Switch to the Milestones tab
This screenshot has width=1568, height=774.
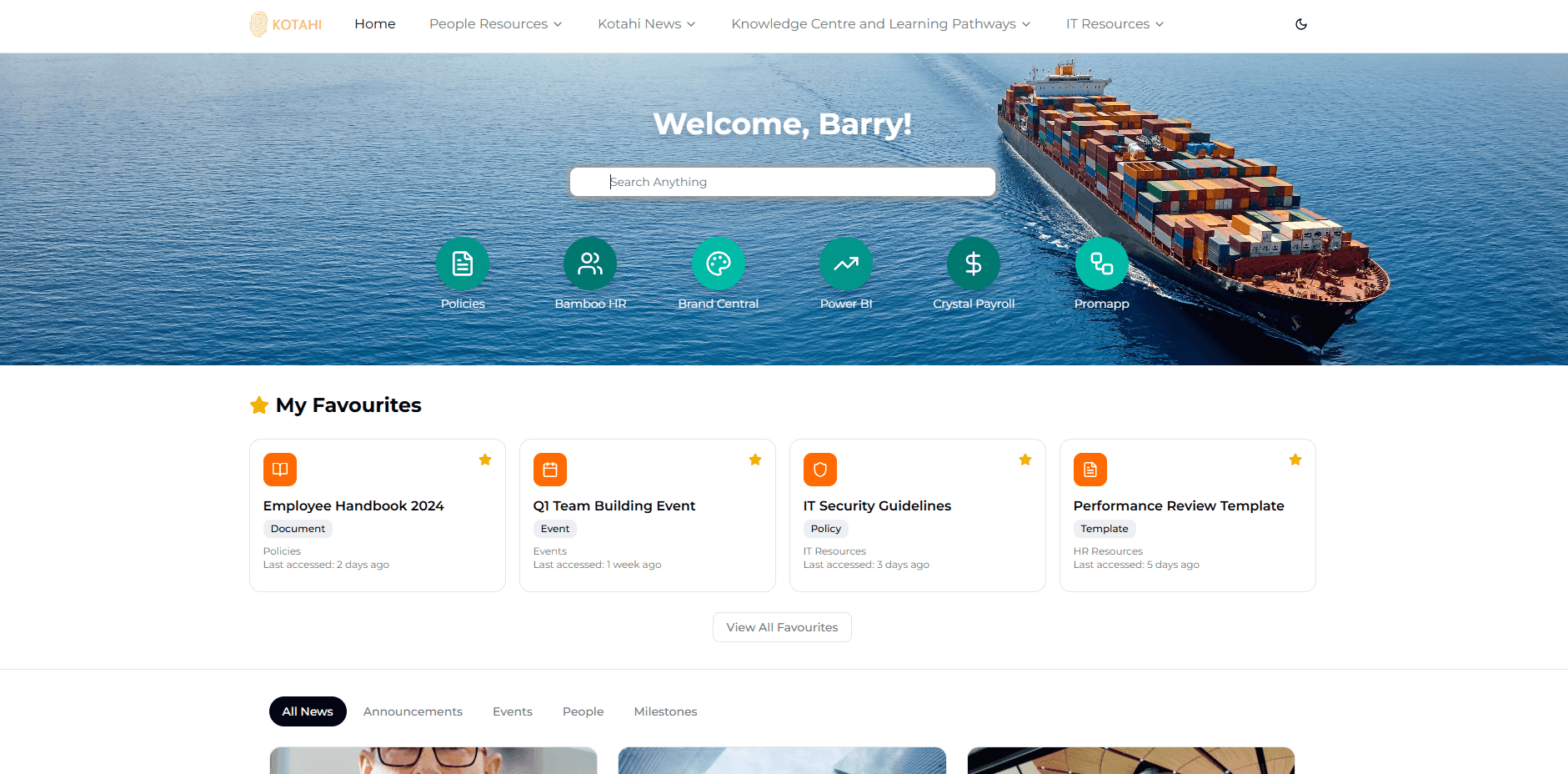(x=666, y=711)
